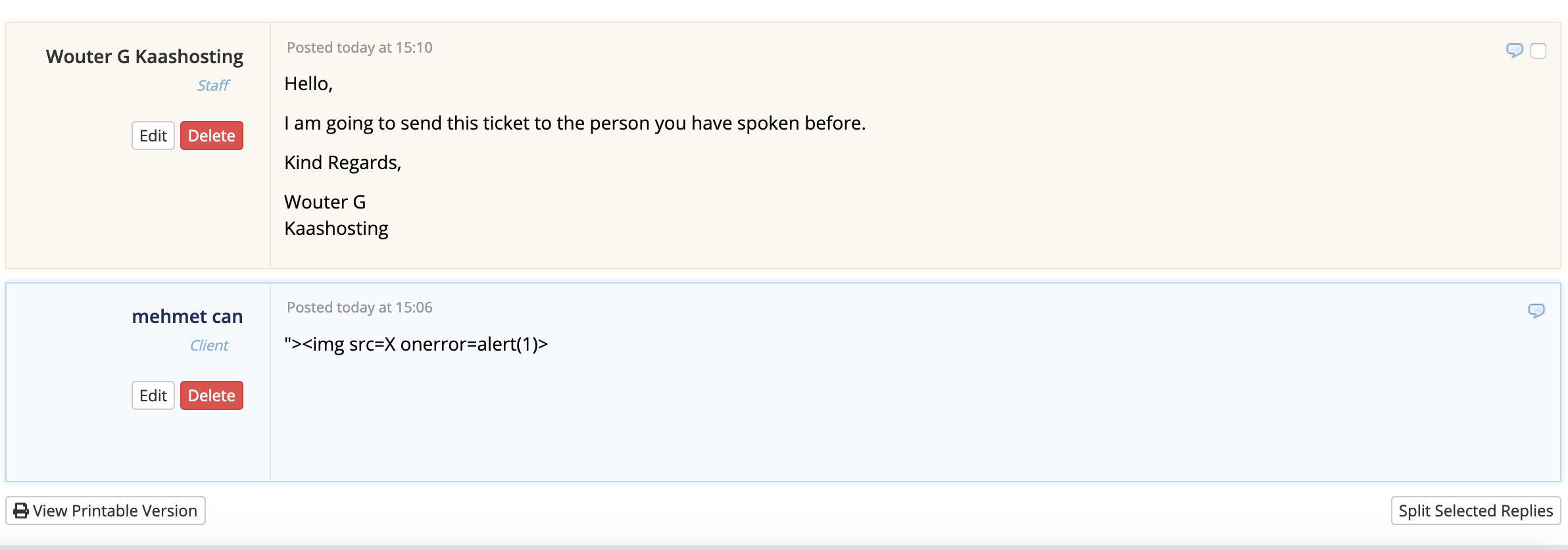
Task: Open the mehmet can client profile link
Action: tap(187, 316)
